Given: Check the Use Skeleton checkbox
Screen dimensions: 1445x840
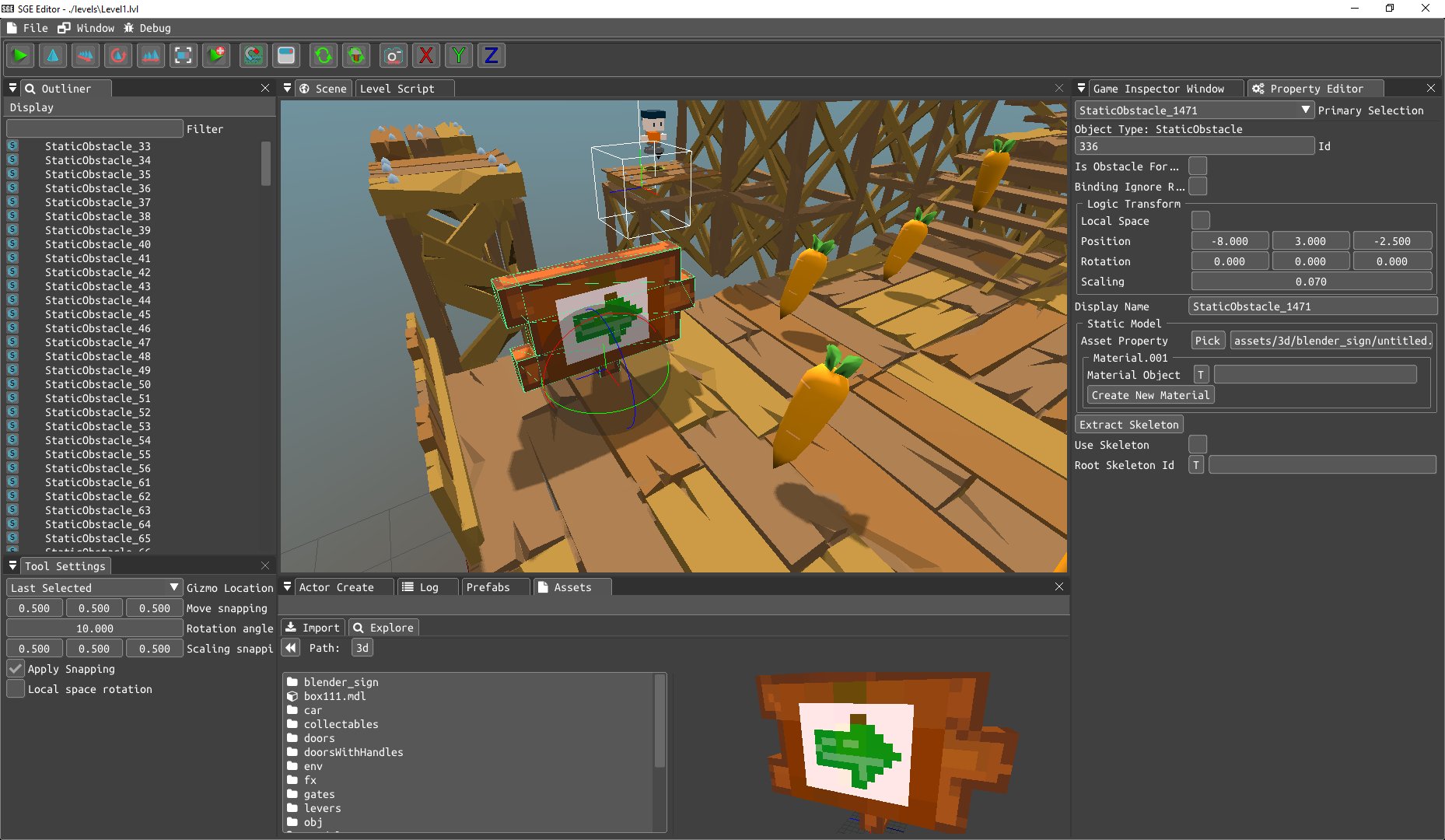Looking at the screenshot, I should (x=1198, y=445).
